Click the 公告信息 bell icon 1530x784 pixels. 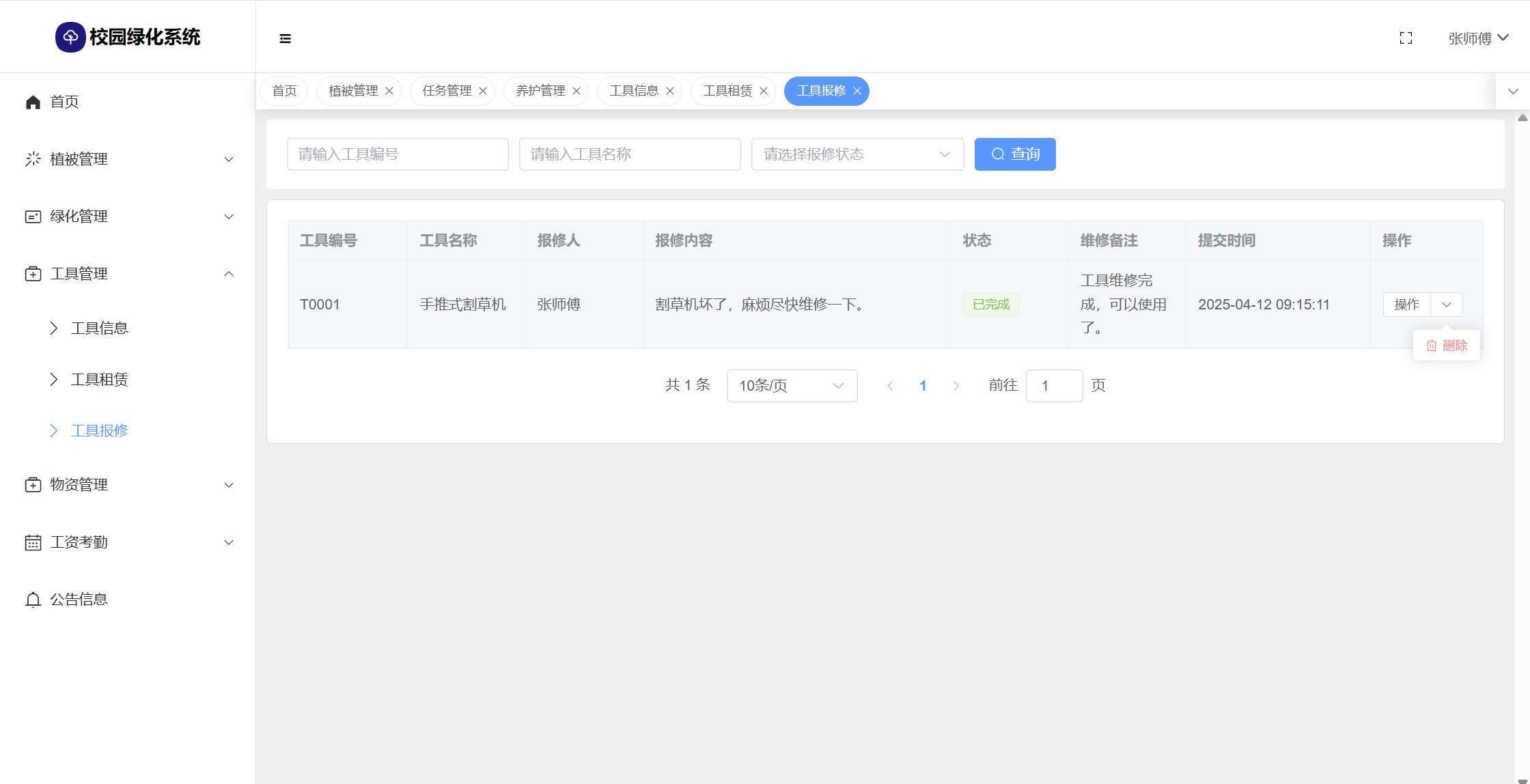click(x=33, y=600)
